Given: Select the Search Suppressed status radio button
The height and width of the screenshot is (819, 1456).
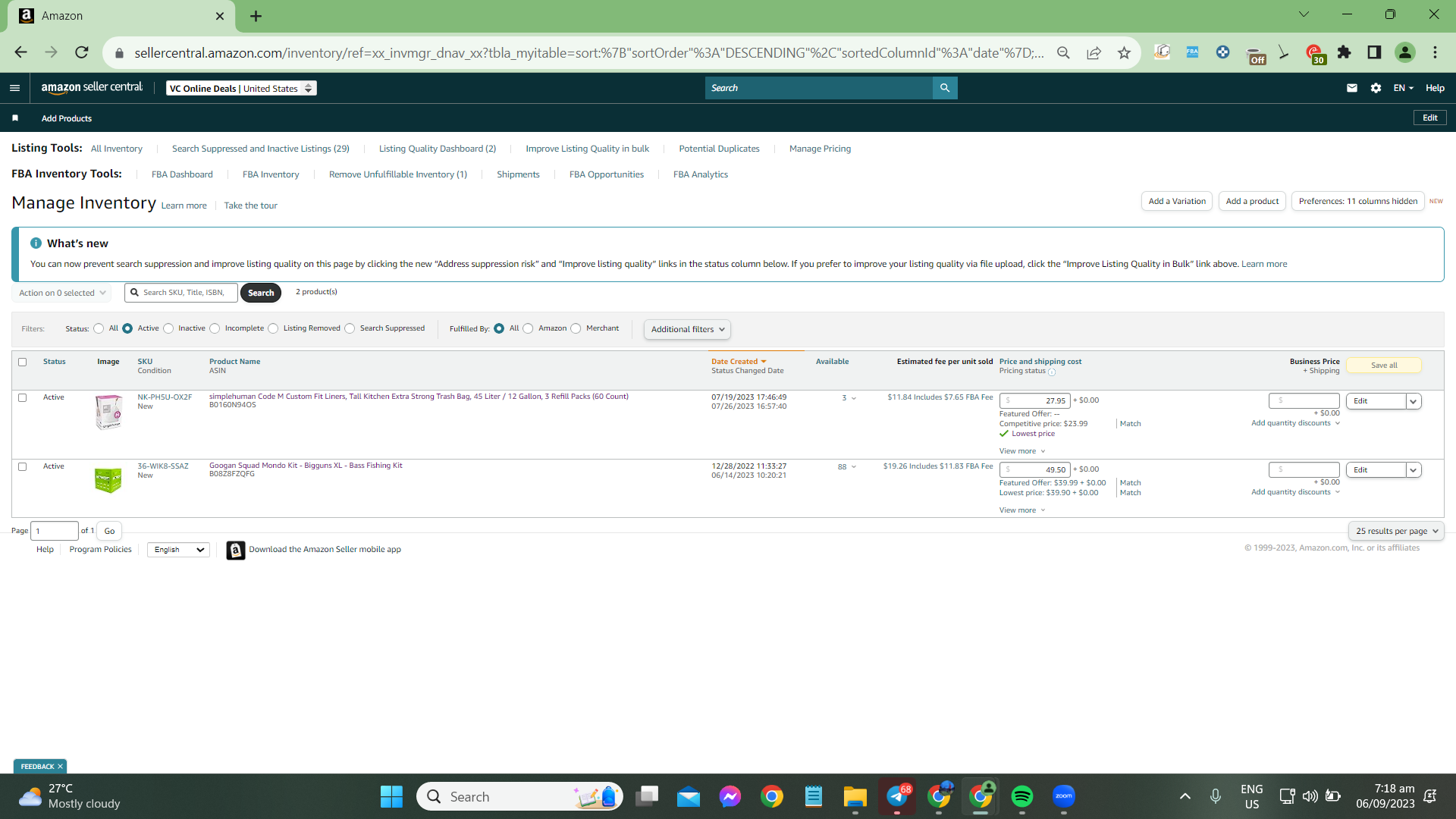Looking at the screenshot, I should [x=350, y=329].
